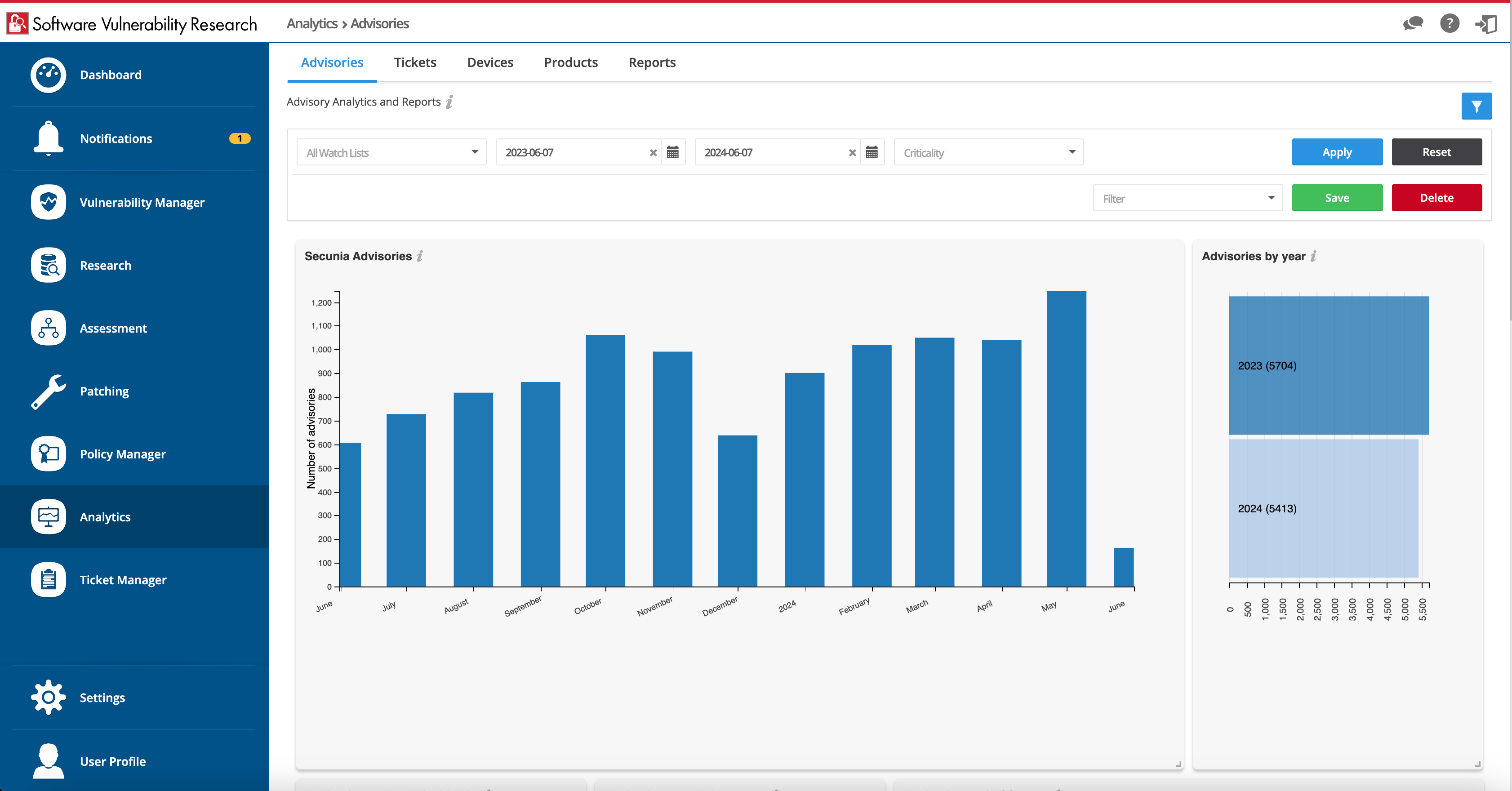
Task: Open Notifications with the bell icon
Action: [48, 138]
